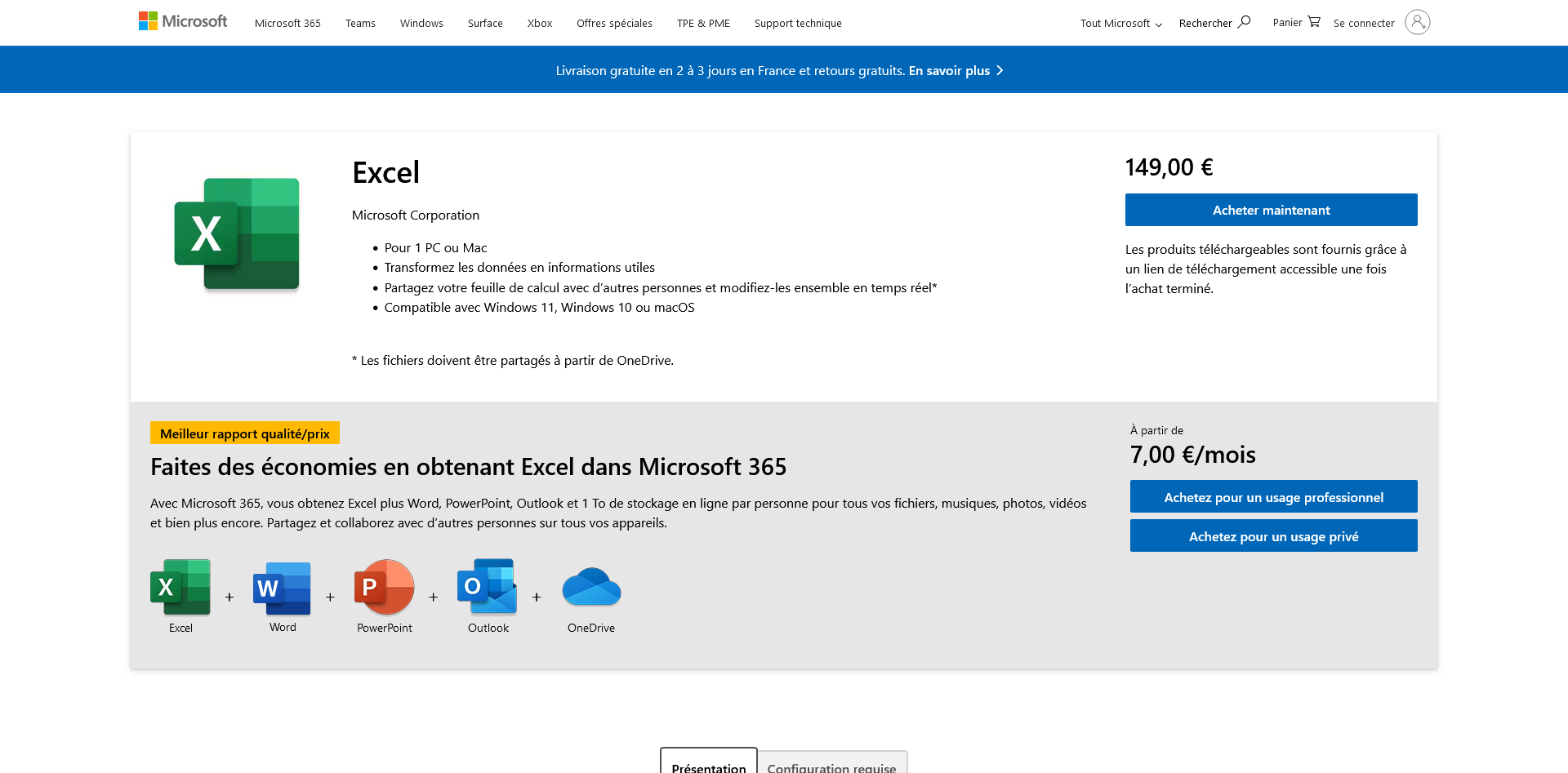Click the OneDrive label under icon
1568x773 pixels.
point(591,628)
